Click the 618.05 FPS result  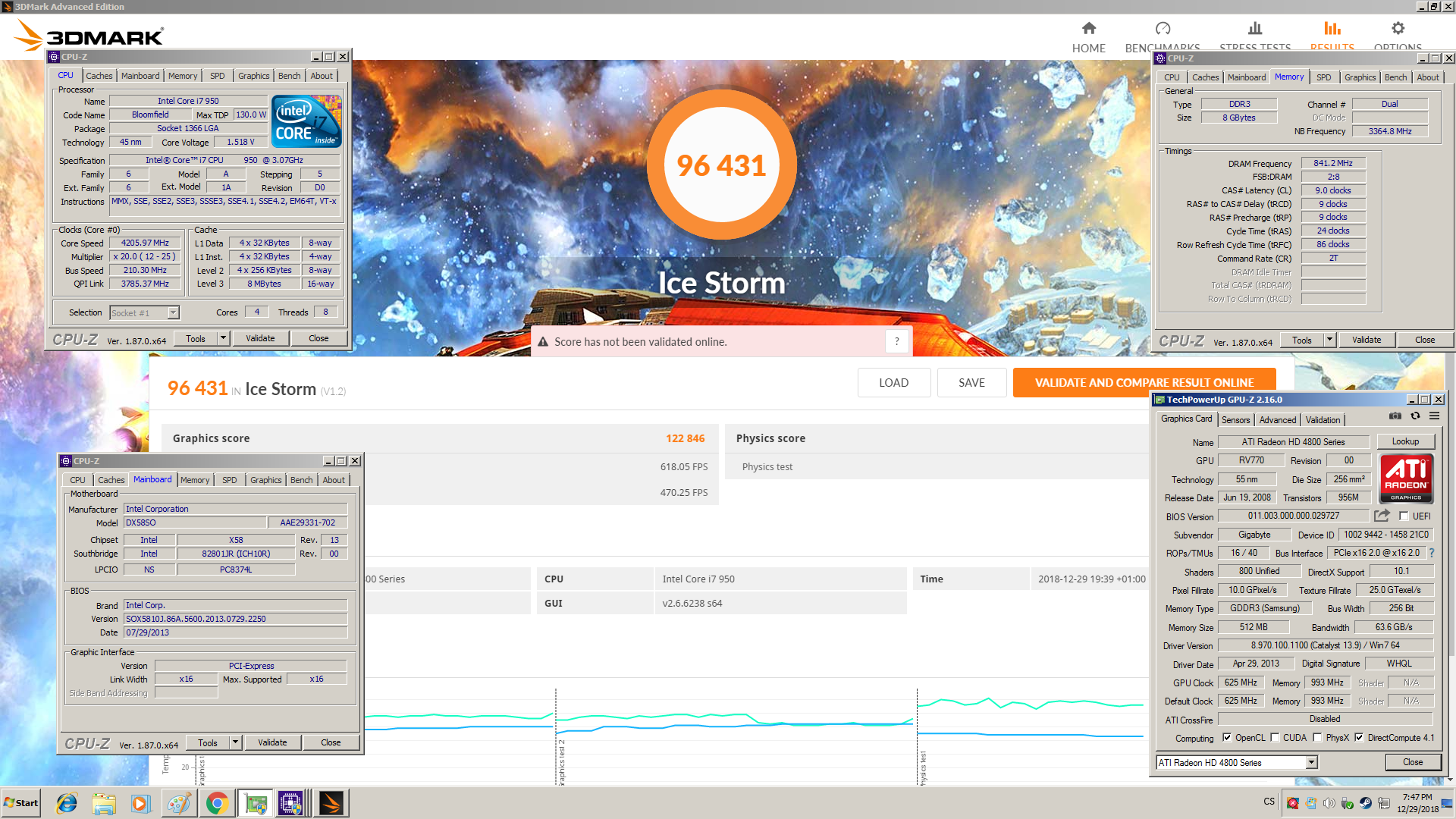coord(683,467)
